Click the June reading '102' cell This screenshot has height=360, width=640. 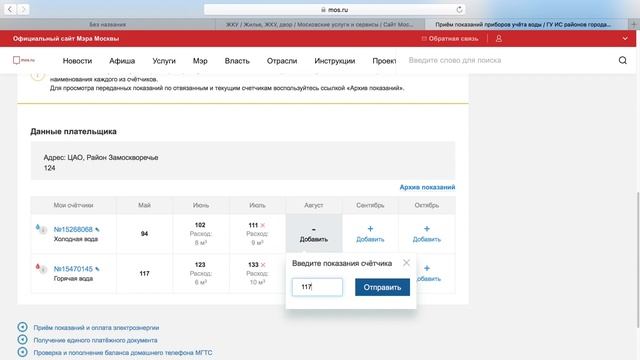(200, 234)
